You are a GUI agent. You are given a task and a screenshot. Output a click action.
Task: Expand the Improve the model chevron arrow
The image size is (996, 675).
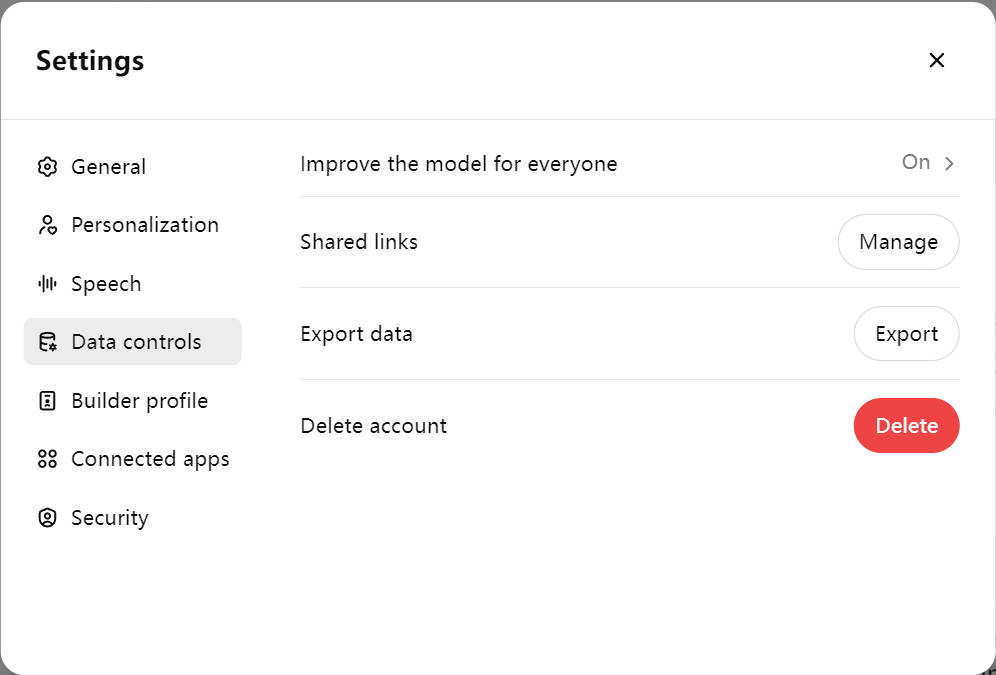point(949,164)
